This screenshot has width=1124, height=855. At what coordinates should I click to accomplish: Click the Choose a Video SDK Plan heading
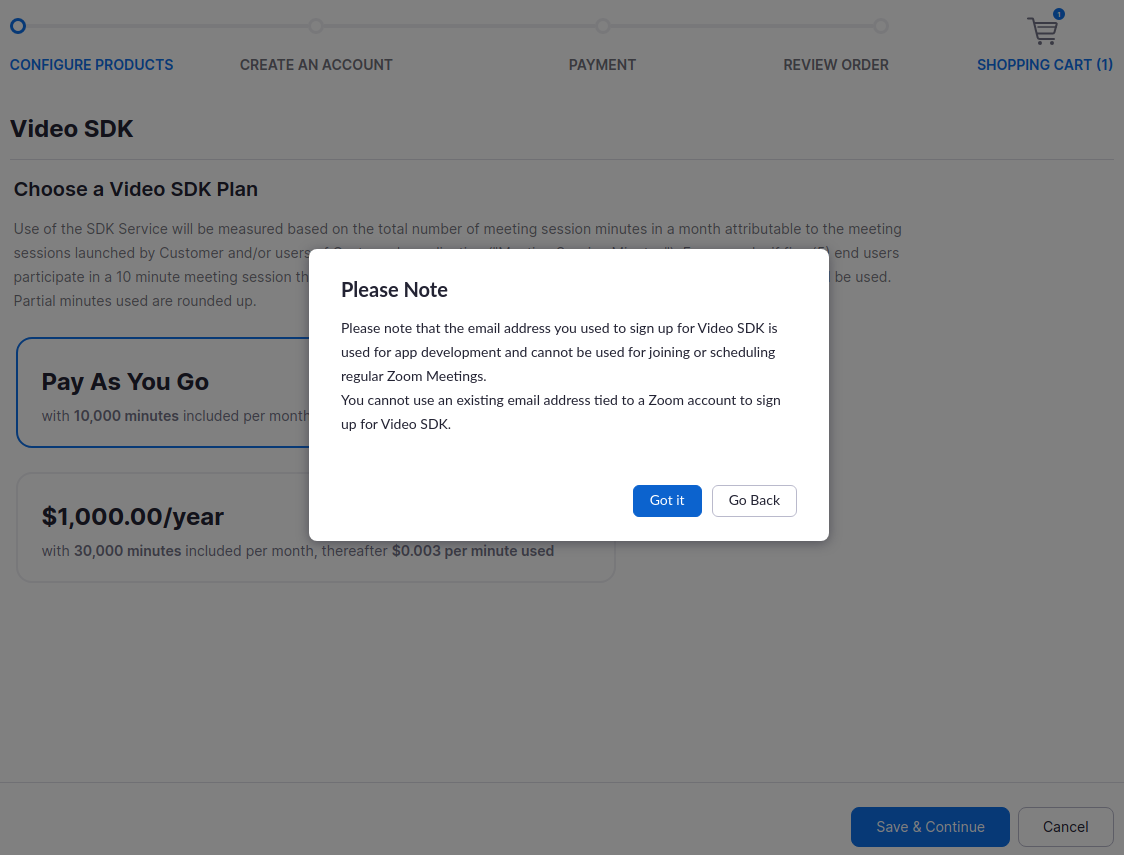135,189
